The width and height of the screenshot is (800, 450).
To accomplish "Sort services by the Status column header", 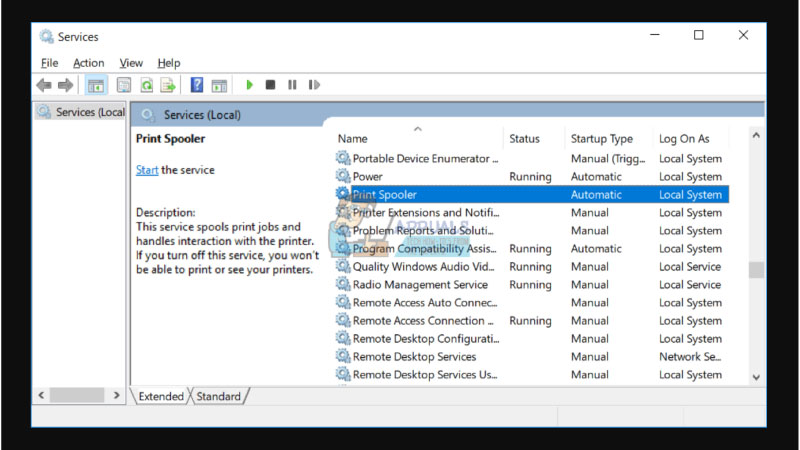I will pos(524,139).
